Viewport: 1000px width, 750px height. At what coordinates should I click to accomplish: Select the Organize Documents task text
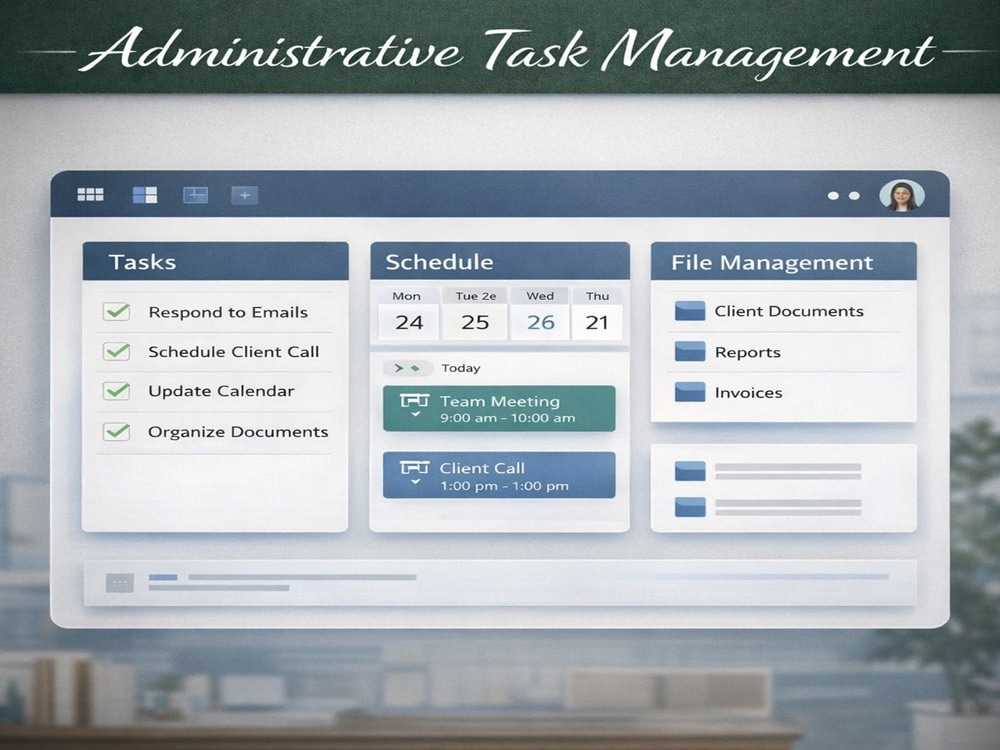coord(238,432)
